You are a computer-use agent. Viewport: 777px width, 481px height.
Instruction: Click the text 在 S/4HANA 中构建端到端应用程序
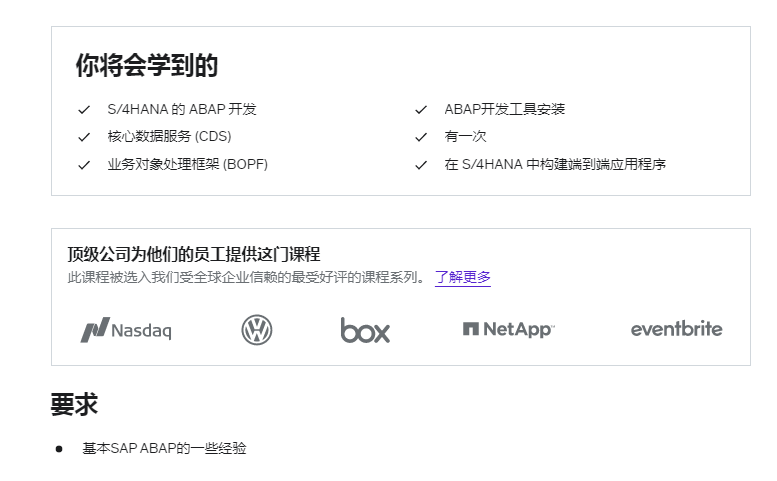[555, 164]
